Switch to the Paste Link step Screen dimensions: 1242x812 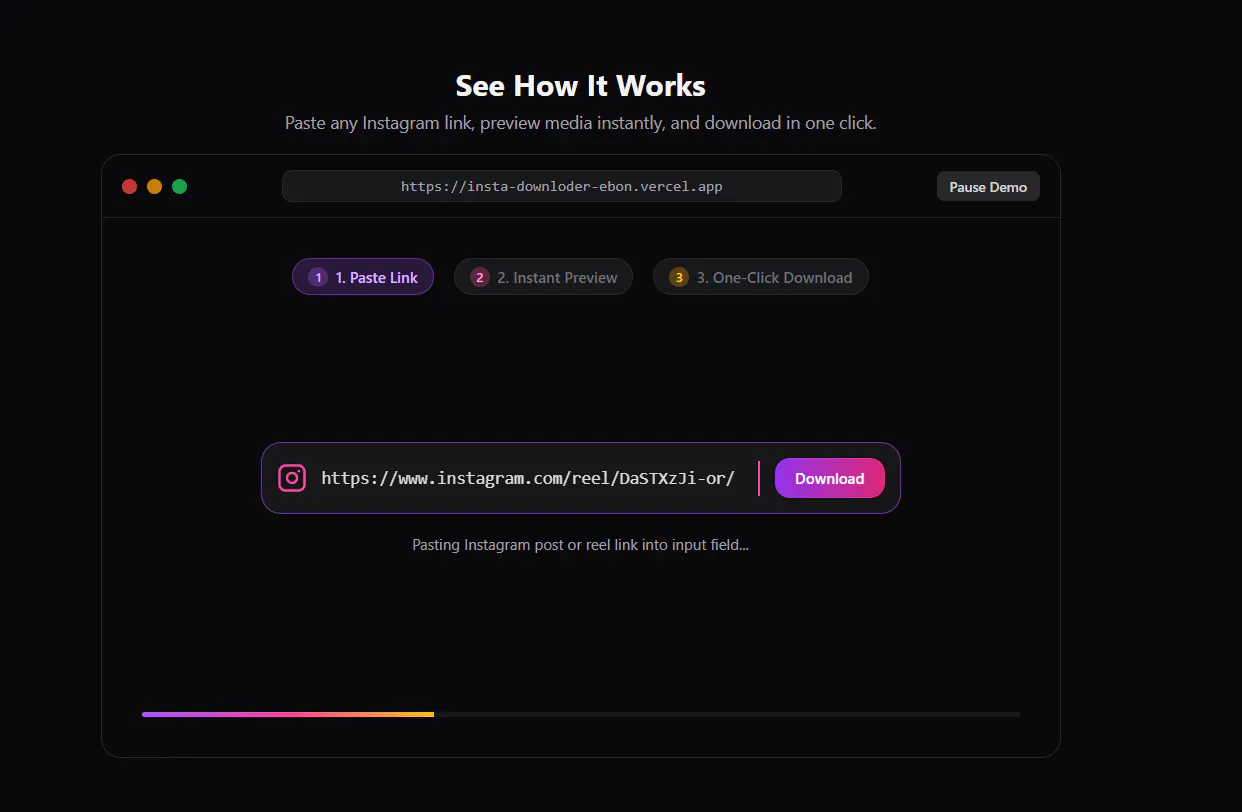click(363, 277)
